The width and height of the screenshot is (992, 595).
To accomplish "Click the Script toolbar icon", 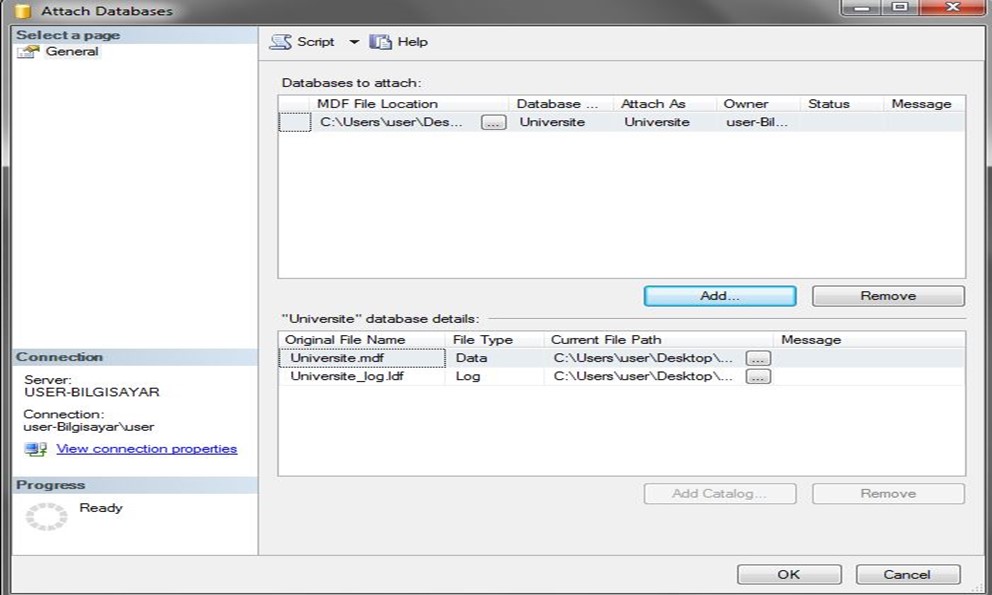I will coord(281,42).
